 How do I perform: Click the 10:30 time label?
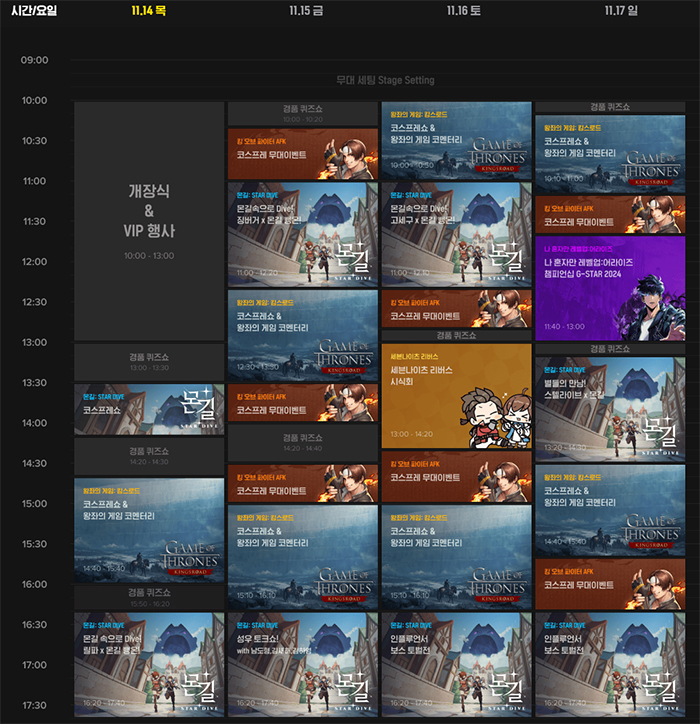34,141
